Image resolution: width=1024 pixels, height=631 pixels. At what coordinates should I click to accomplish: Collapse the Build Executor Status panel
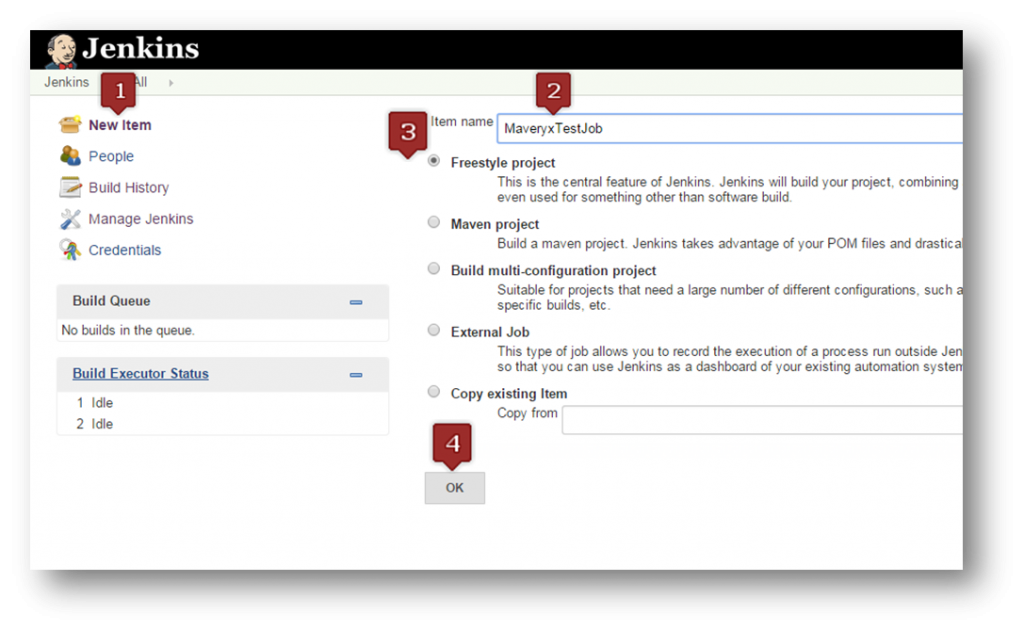pyautogui.click(x=356, y=374)
